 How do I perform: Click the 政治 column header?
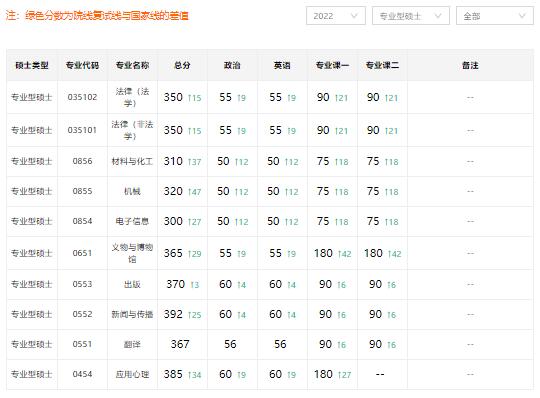point(232,65)
